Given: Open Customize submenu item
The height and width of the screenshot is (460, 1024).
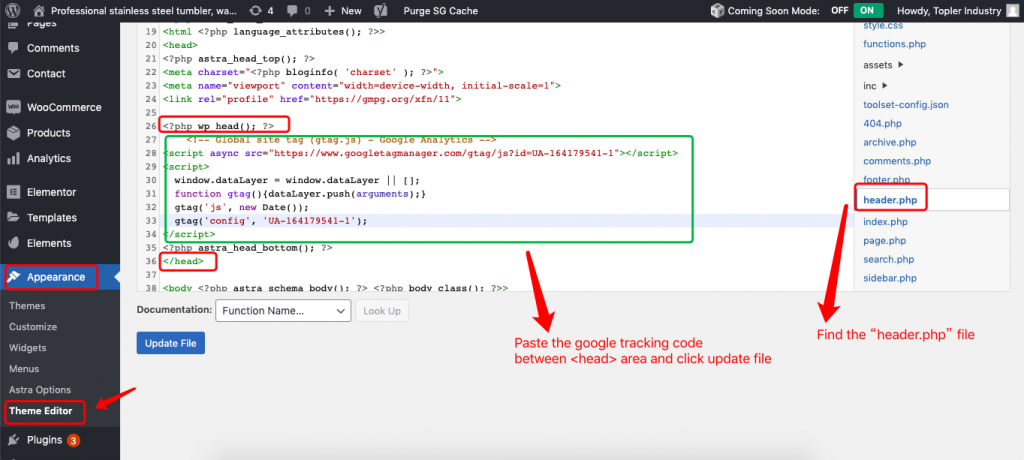Looking at the screenshot, I should 33,327.
